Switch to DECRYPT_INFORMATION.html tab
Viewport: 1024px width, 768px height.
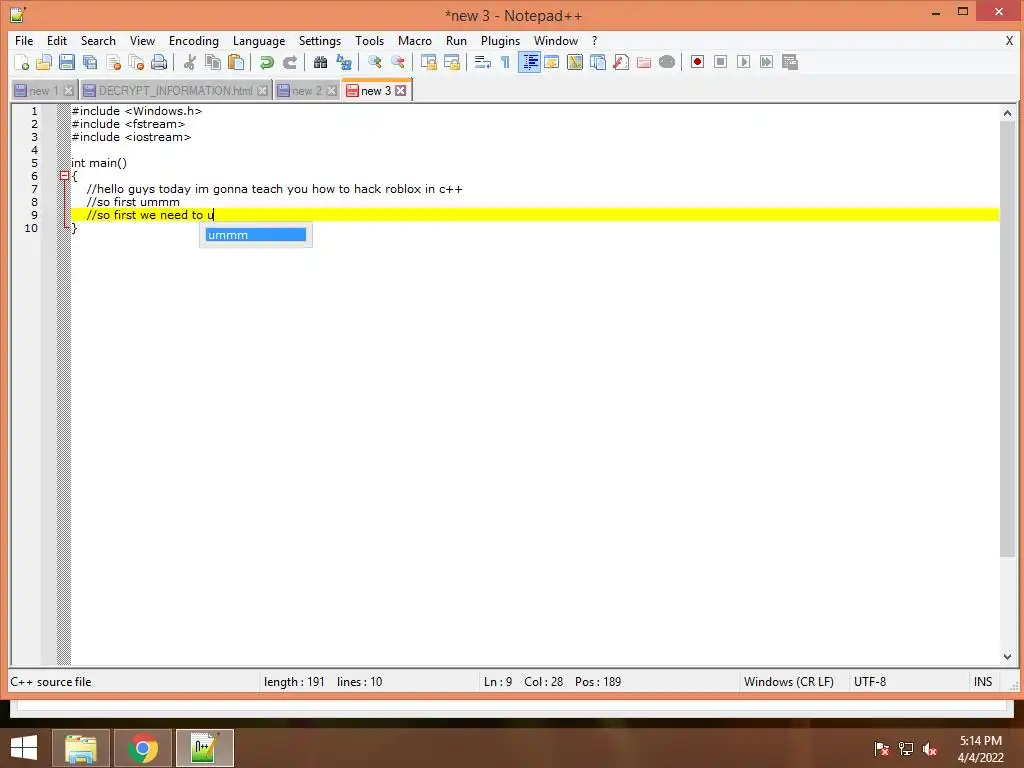[x=175, y=91]
